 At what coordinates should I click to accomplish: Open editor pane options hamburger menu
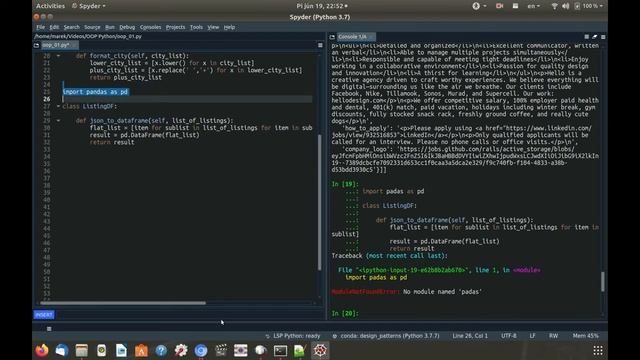click(320, 45)
